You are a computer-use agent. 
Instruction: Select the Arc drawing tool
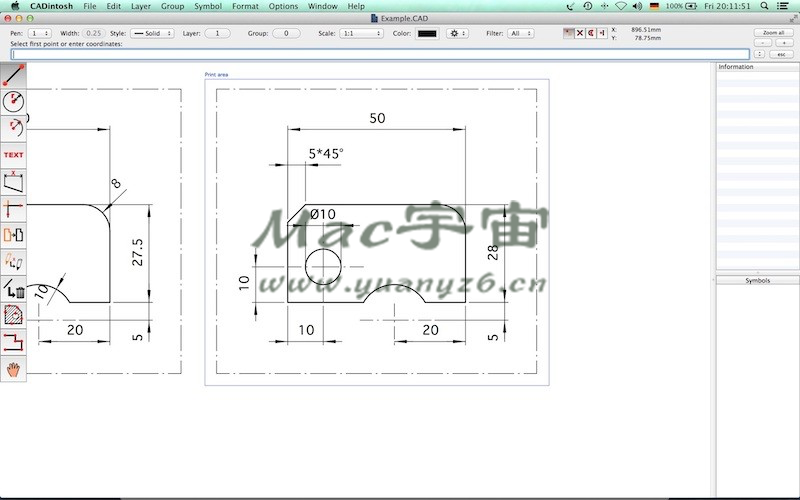pos(13,128)
